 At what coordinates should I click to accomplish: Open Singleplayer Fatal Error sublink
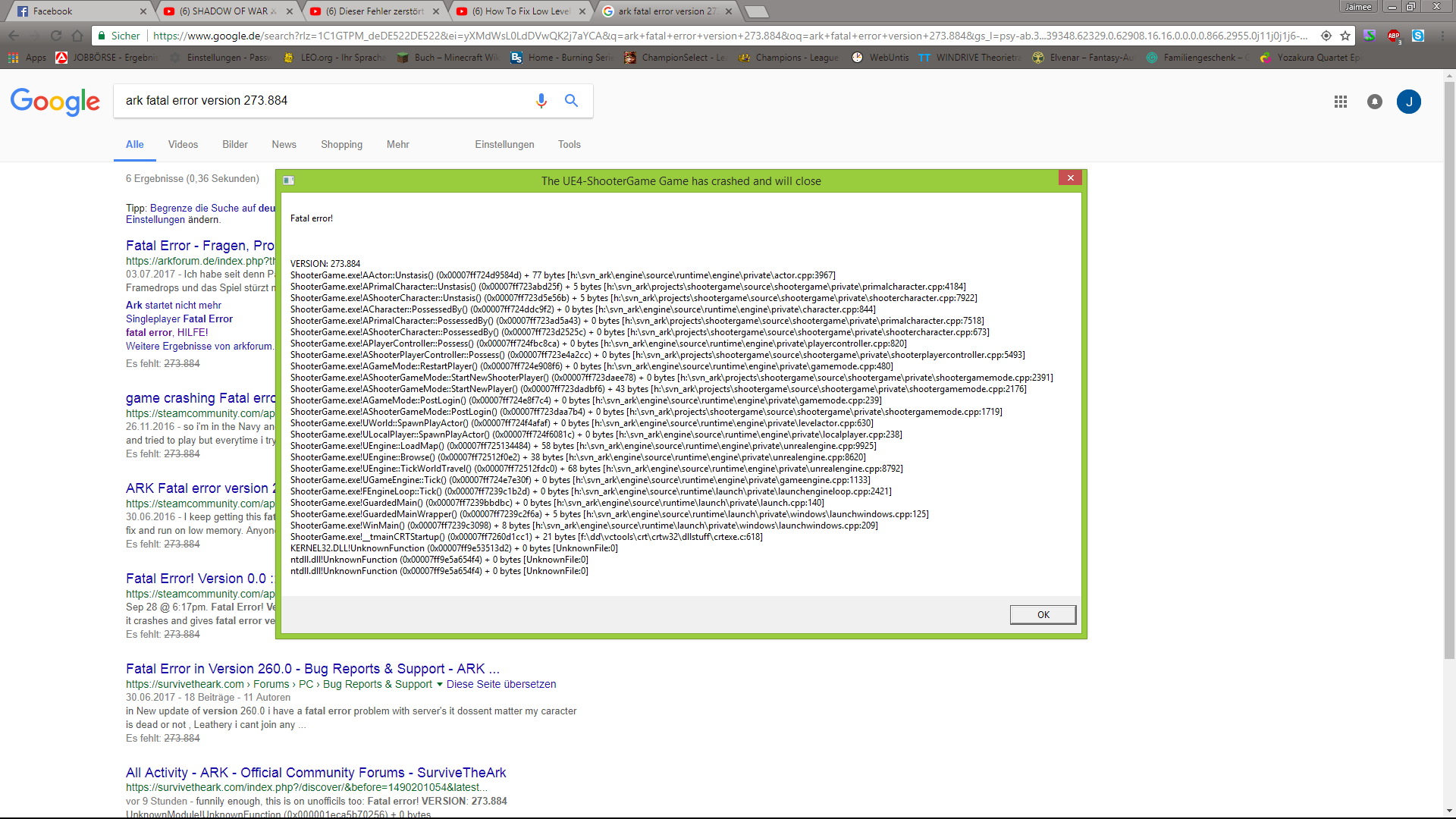click(x=179, y=319)
